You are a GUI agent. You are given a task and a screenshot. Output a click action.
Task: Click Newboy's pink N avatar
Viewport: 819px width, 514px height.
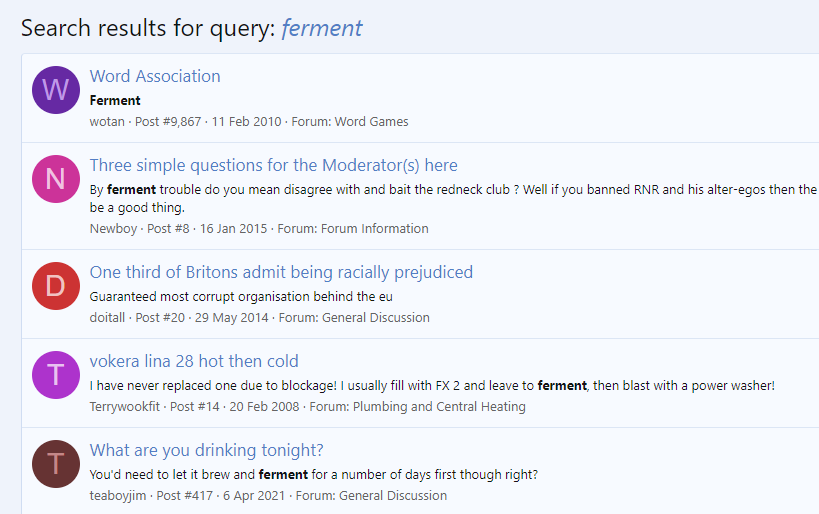(x=55, y=179)
